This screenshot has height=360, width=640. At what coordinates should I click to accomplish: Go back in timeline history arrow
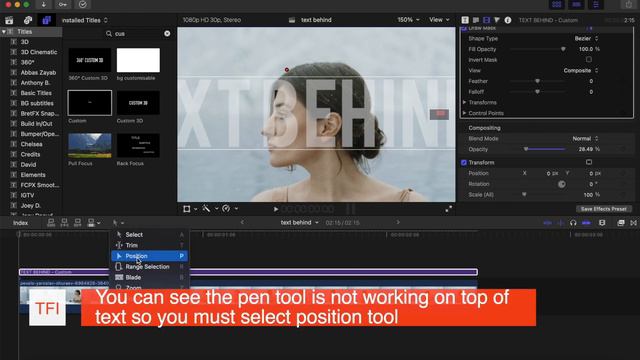click(242, 222)
